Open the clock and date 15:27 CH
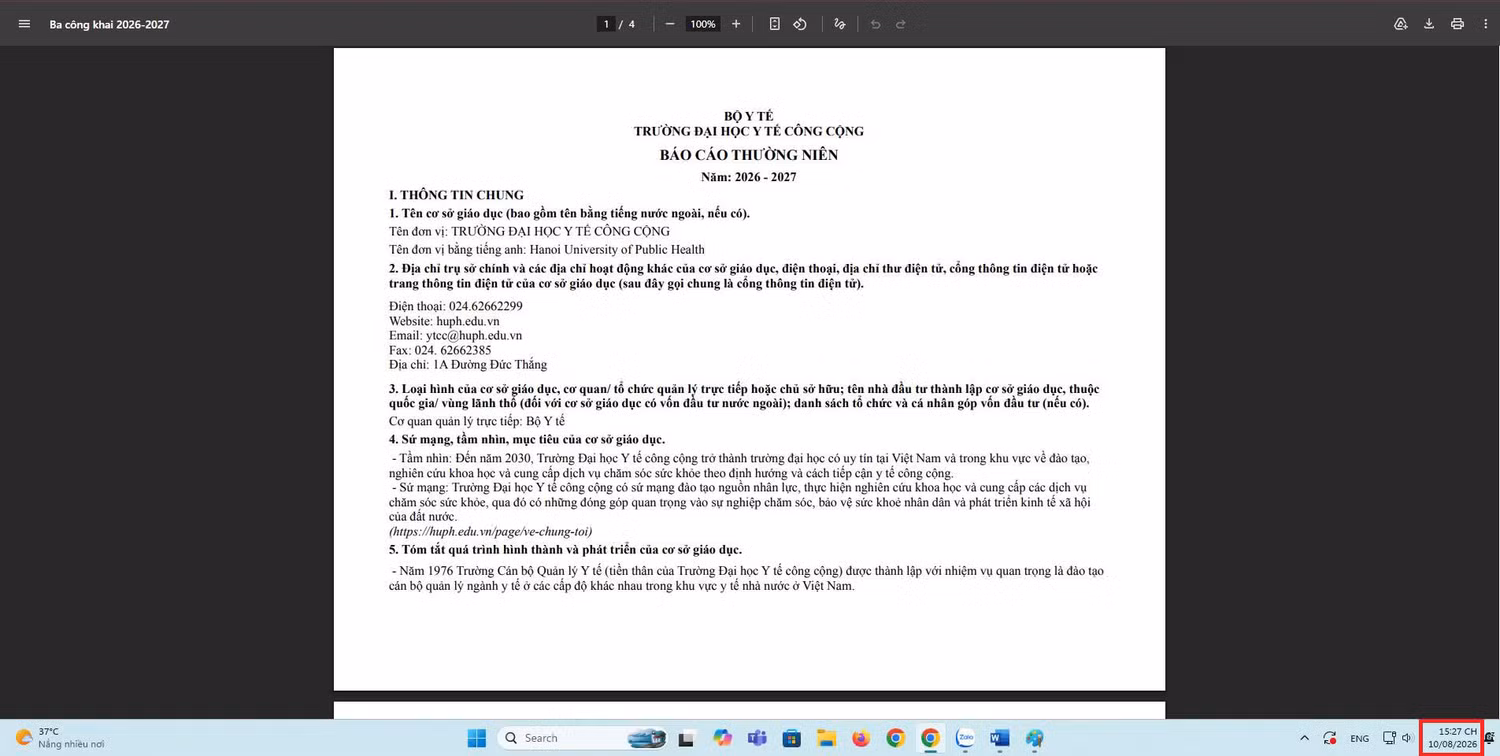 [1452, 738]
